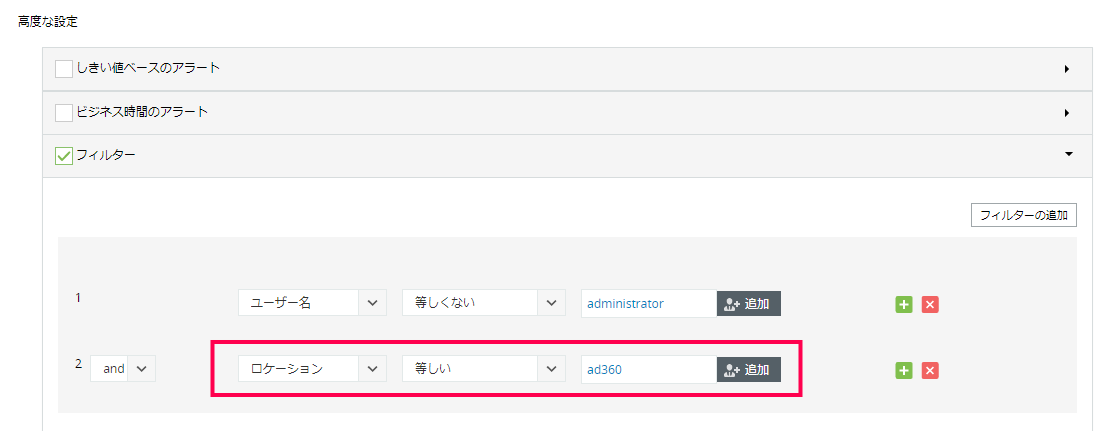The height and width of the screenshot is (431, 1118).
Task: Click the administrator value input field
Action: [x=648, y=303]
